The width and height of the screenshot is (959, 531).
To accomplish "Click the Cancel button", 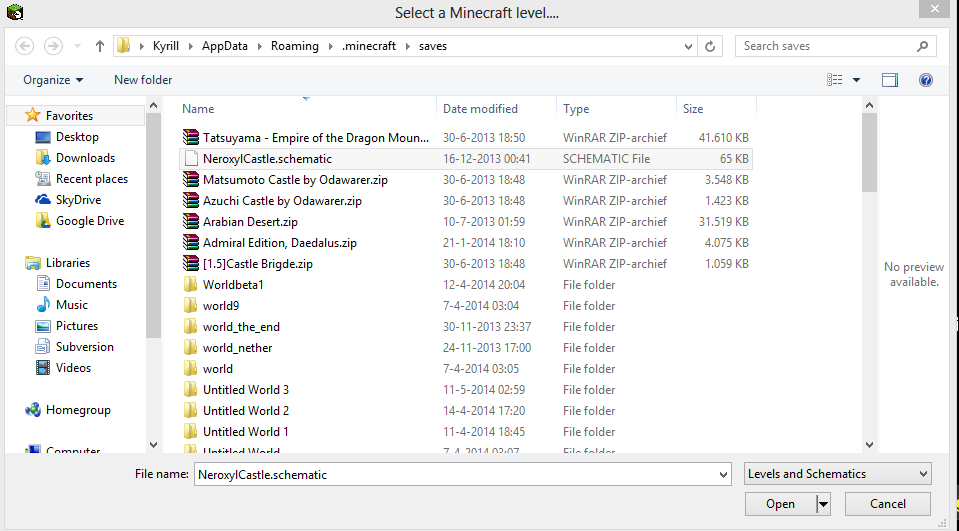I will point(888,504).
